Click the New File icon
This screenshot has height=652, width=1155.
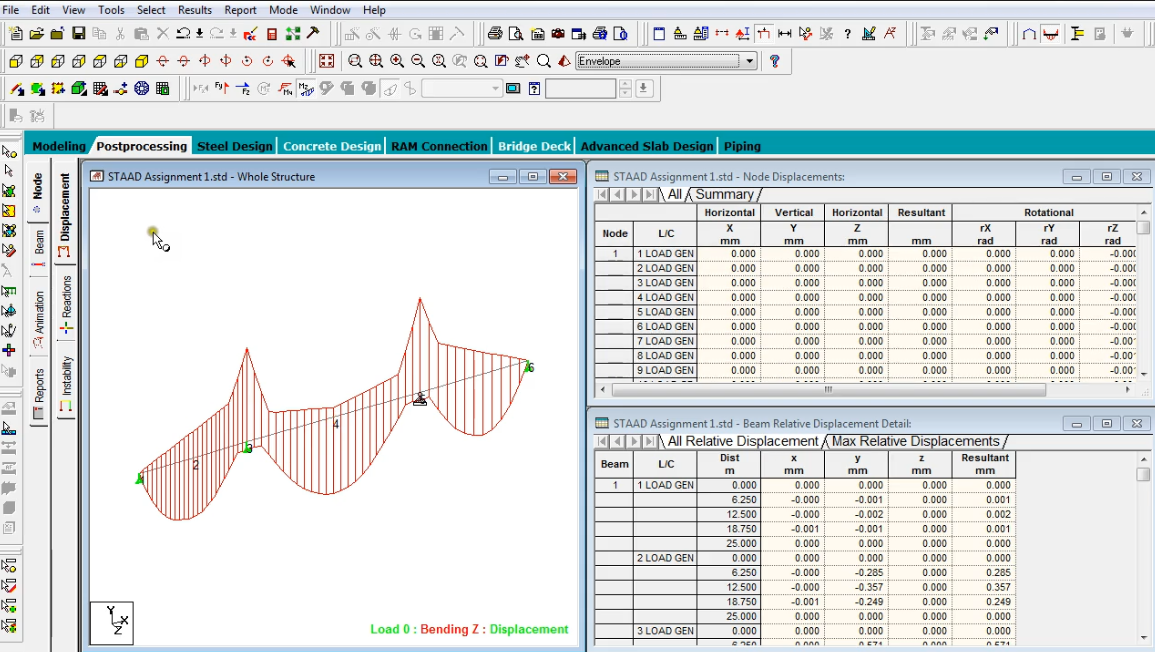[x=15, y=34]
